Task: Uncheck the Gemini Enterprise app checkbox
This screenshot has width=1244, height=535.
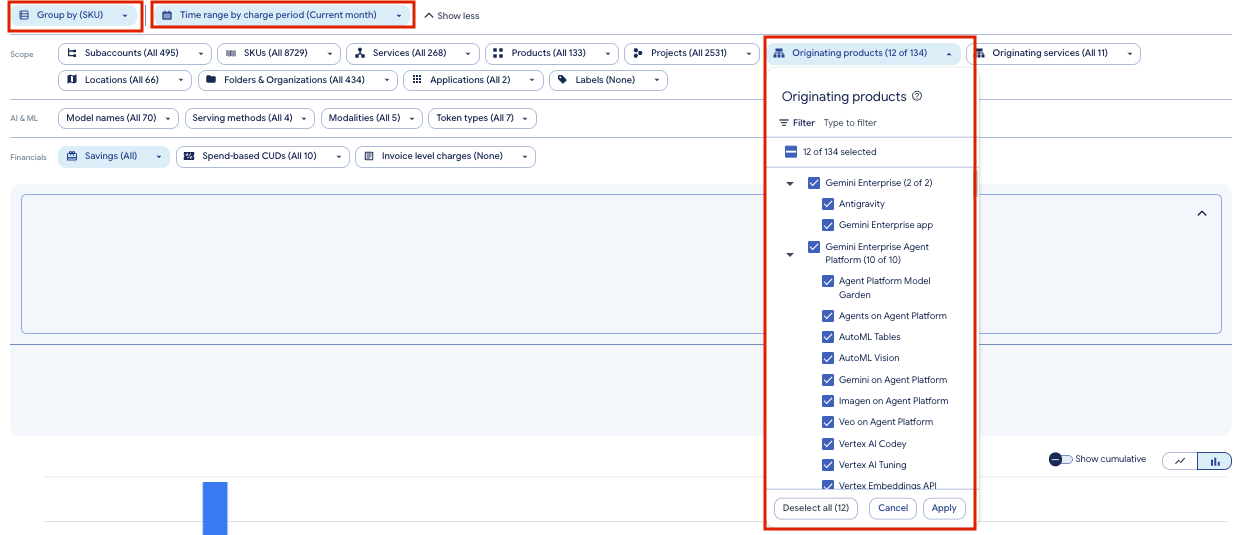Action: (x=828, y=225)
